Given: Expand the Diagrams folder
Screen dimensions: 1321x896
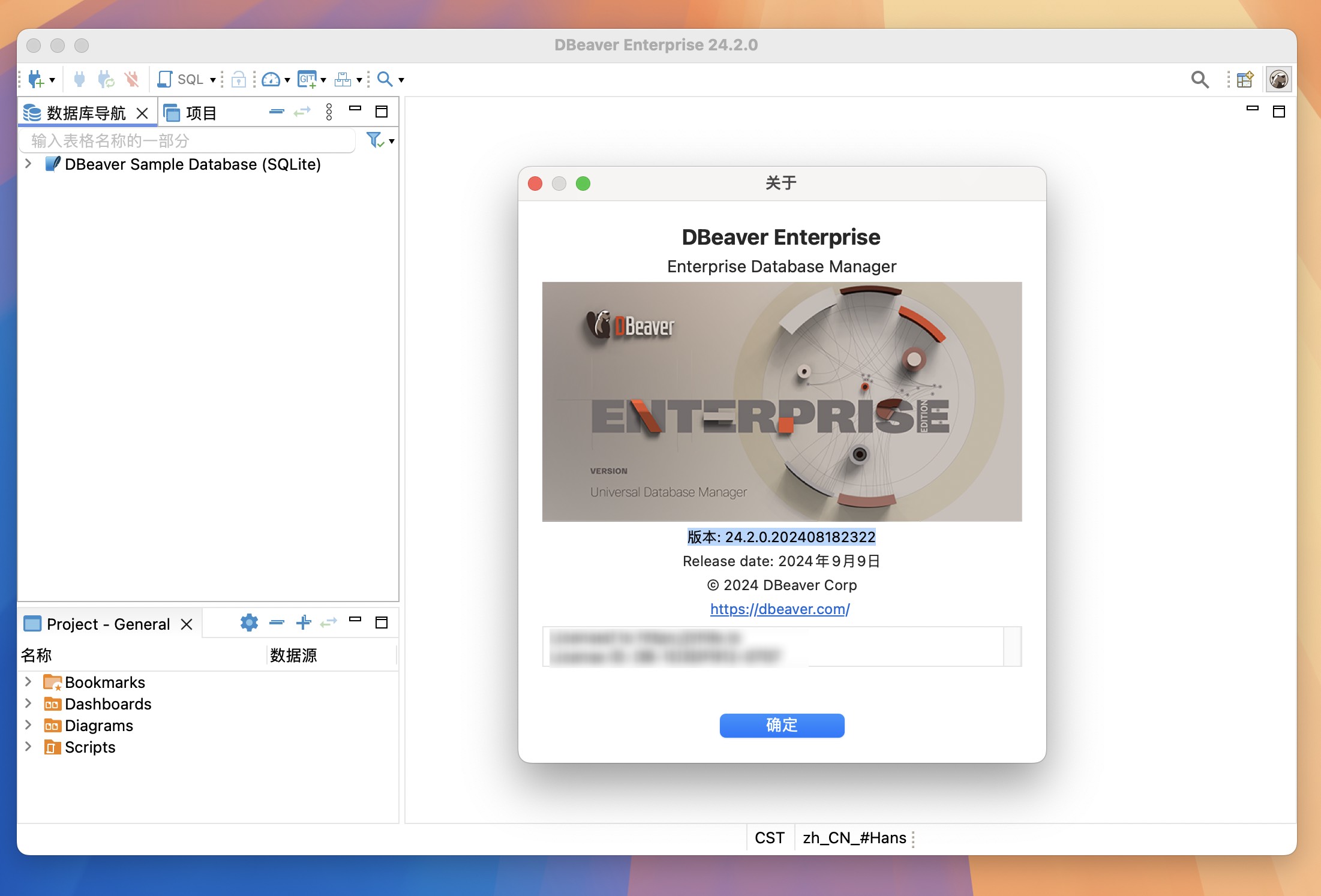Looking at the screenshot, I should tap(28, 725).
